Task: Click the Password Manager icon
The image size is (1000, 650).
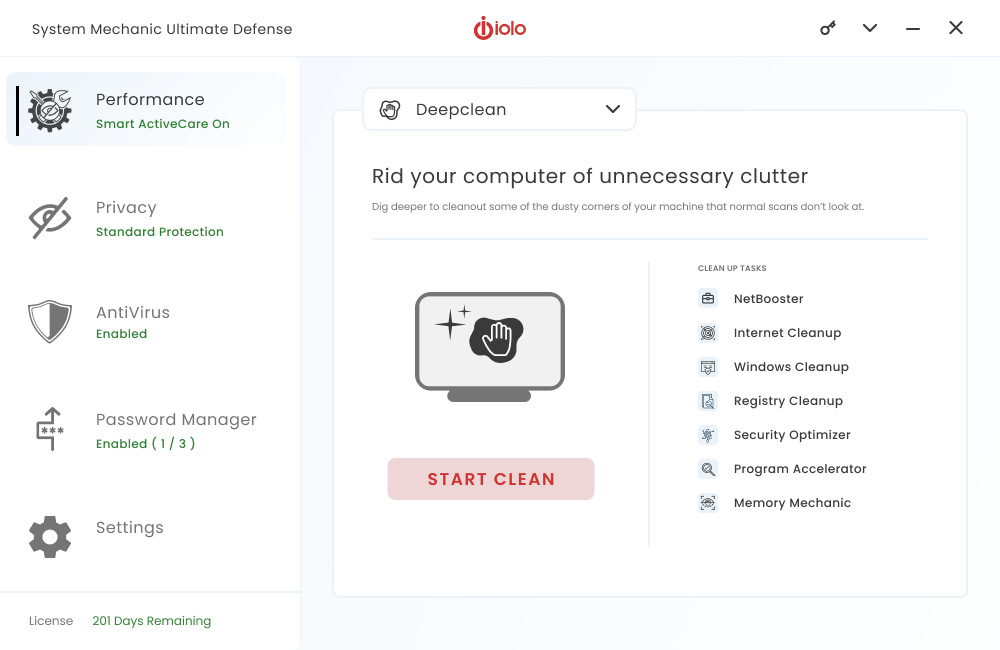Action: pyautogui.click(x=50, y=430)
